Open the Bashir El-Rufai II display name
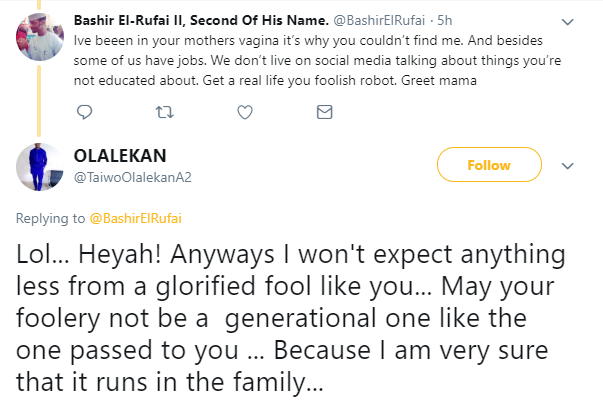 coord(188,19)
